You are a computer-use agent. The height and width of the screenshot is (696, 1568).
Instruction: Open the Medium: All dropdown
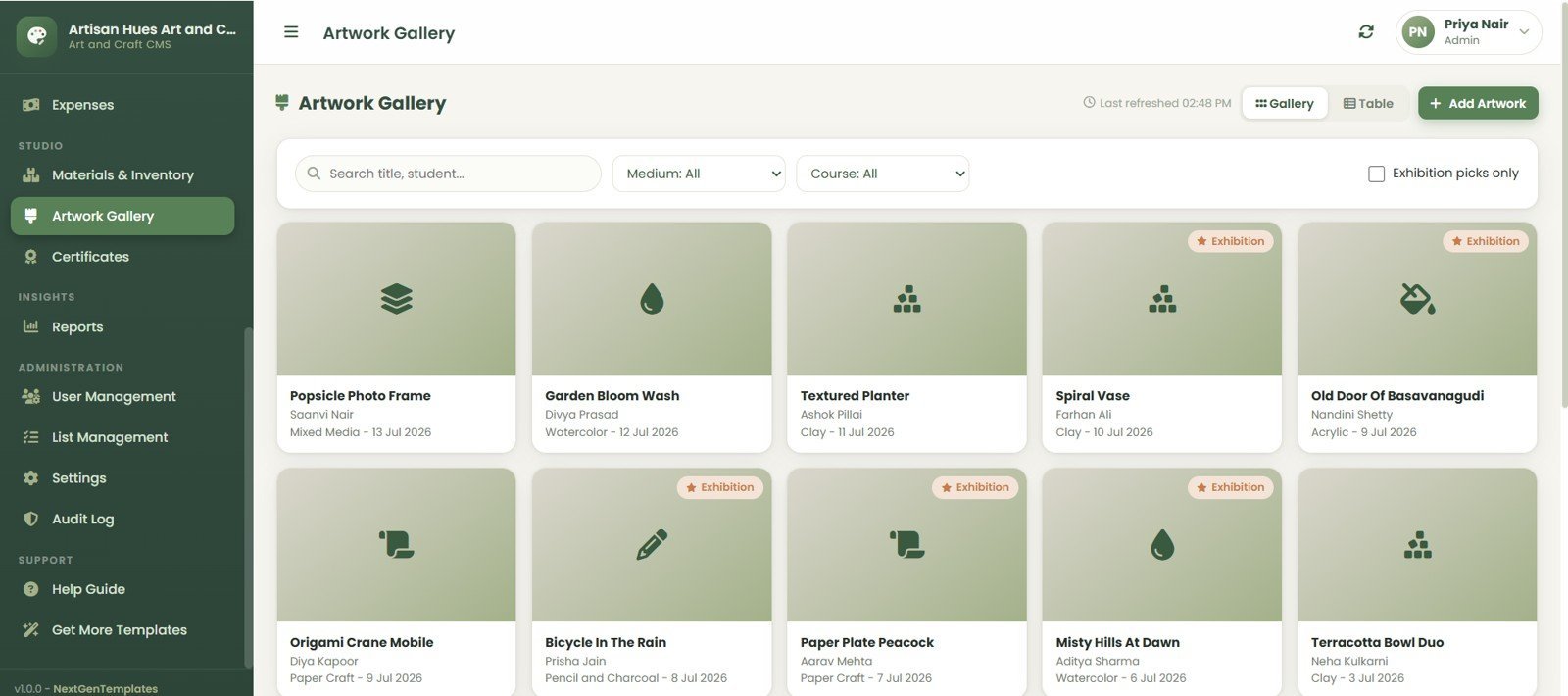pos(699,174)
